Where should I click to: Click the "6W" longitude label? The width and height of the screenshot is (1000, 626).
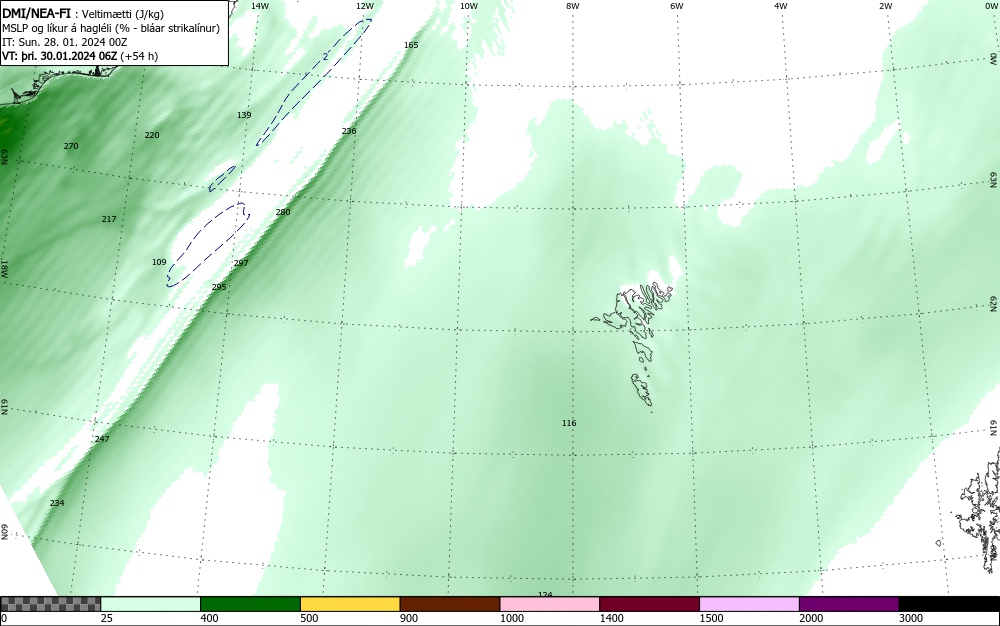coord(677,6)
